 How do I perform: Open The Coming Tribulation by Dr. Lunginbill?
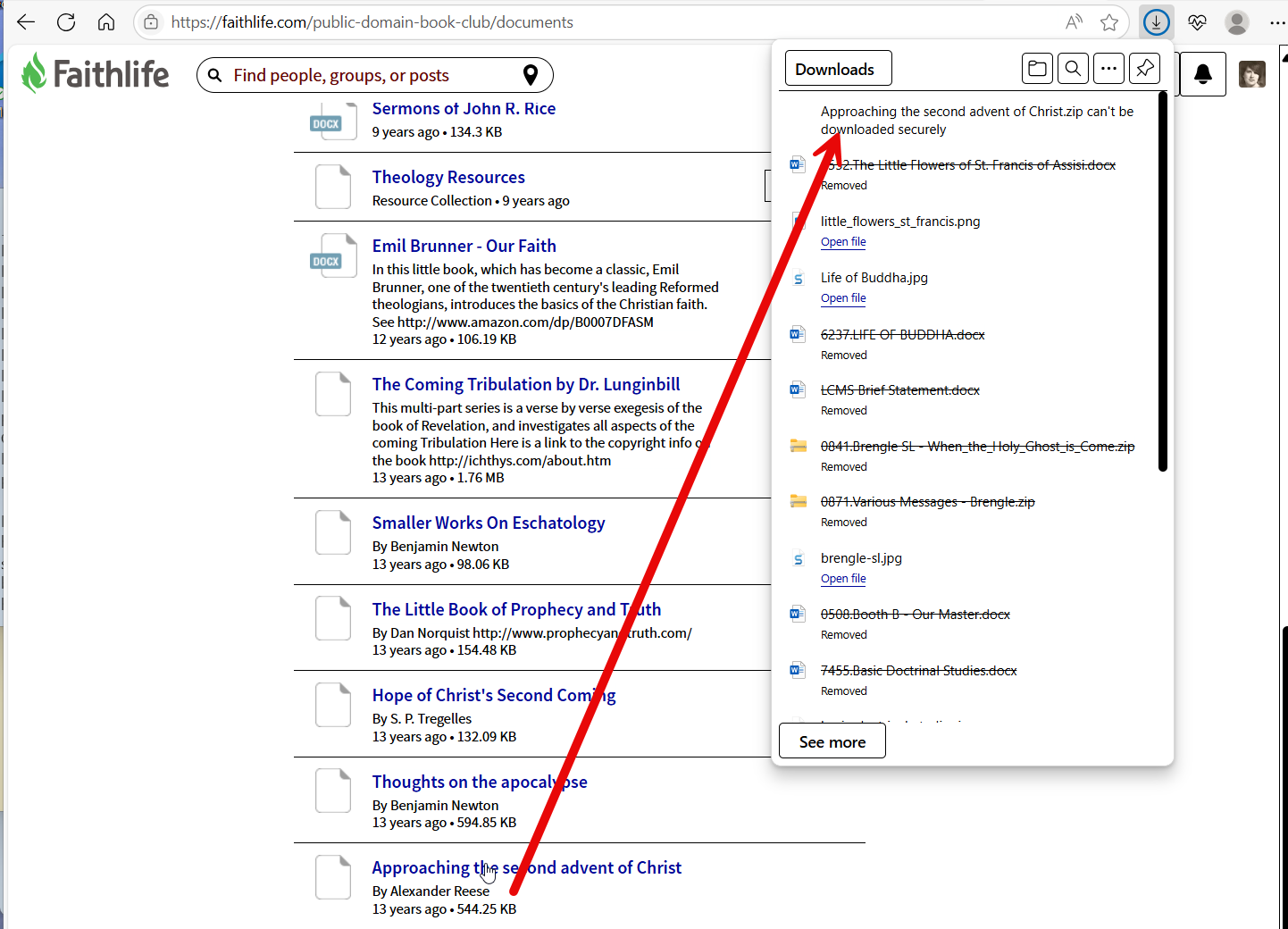[x=526, y=384]
